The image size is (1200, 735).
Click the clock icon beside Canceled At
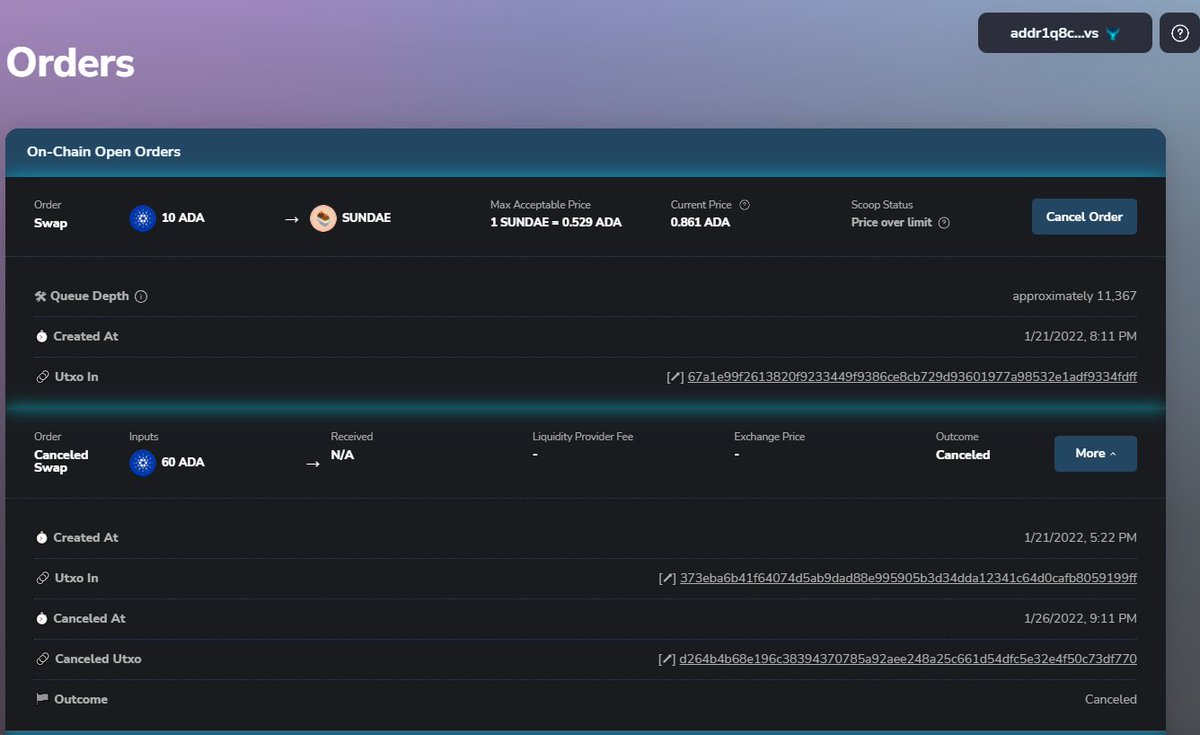pyautogui.click(x=41, y=619)
